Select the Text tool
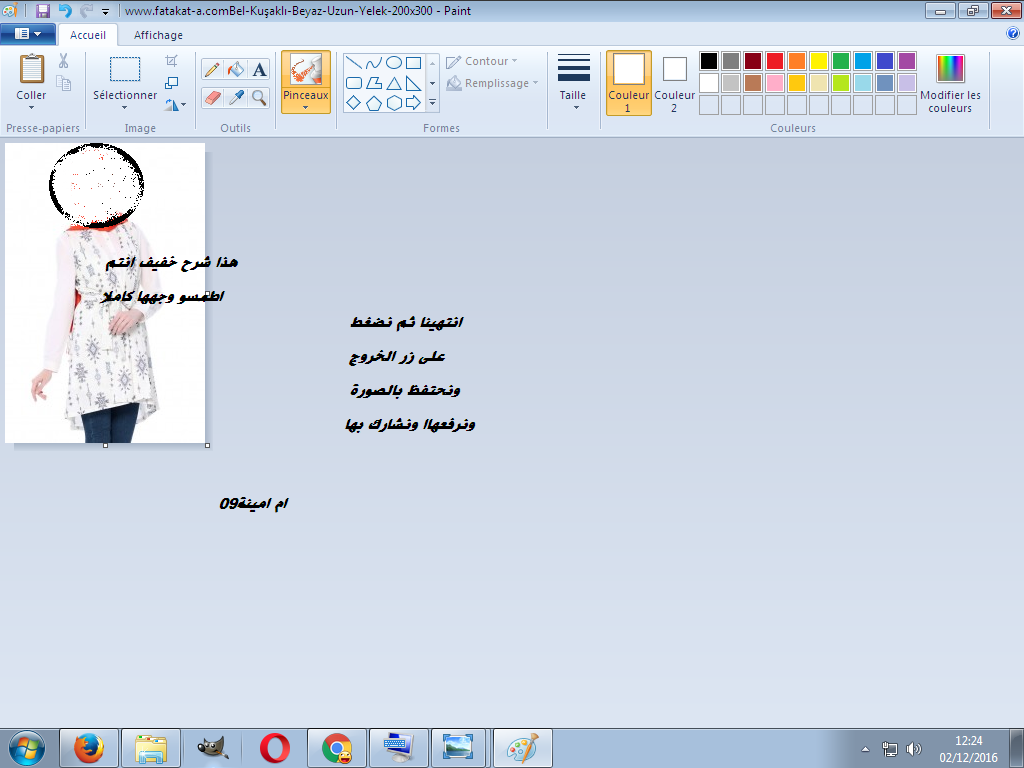This screenshot has height=768, width=1024. click(x=260, y=69)
